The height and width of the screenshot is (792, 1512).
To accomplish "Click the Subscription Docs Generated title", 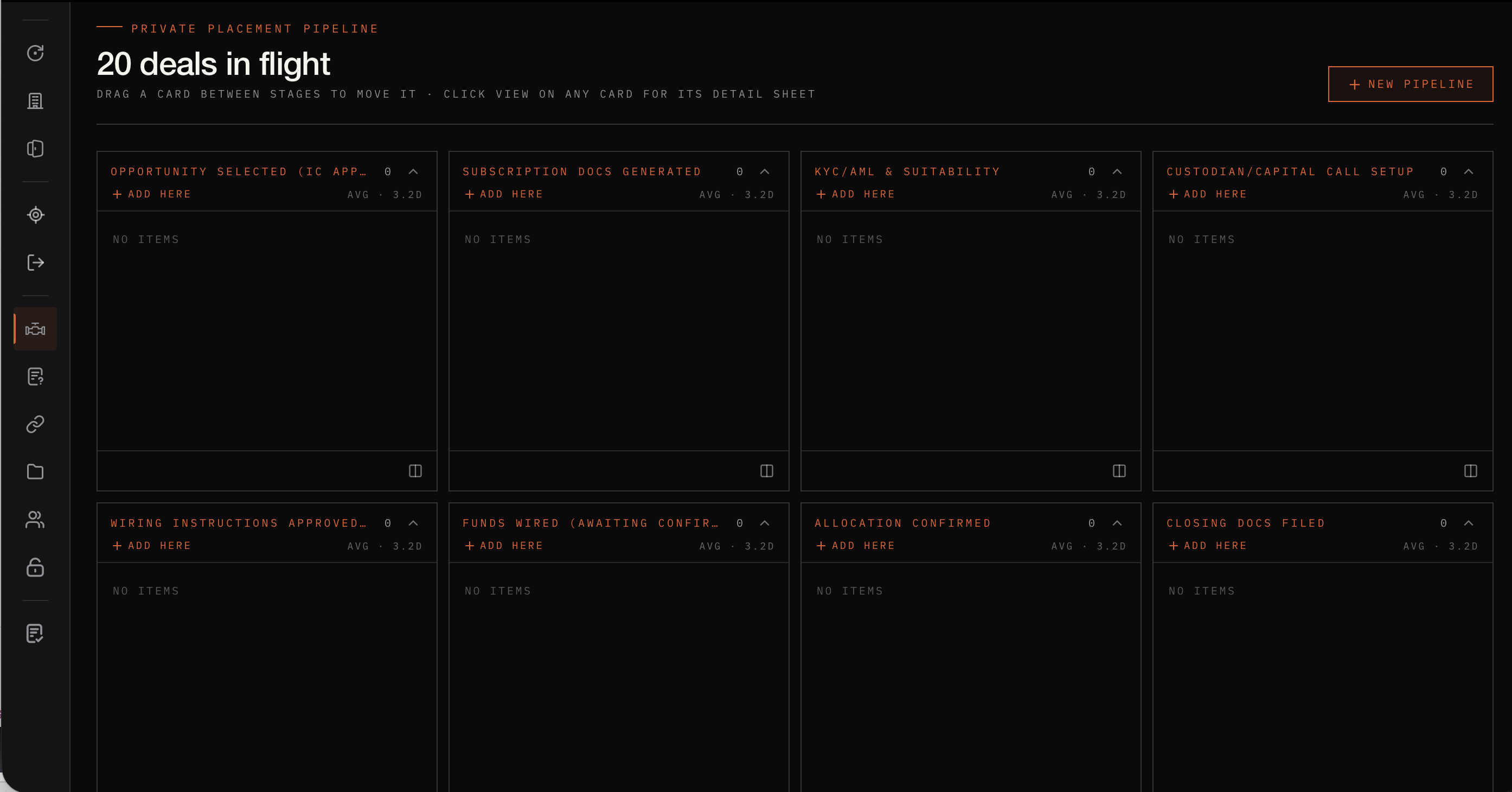I will pos(582,171).
